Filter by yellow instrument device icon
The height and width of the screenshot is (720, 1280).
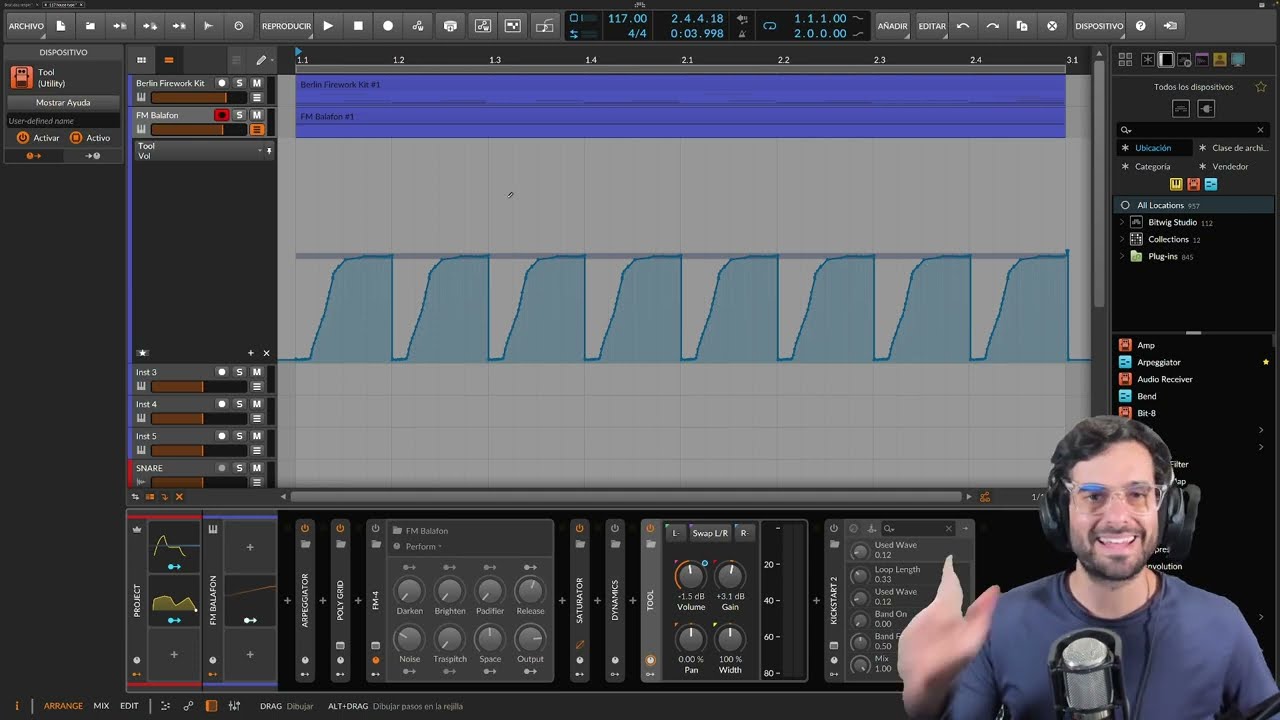(1176, 184)
